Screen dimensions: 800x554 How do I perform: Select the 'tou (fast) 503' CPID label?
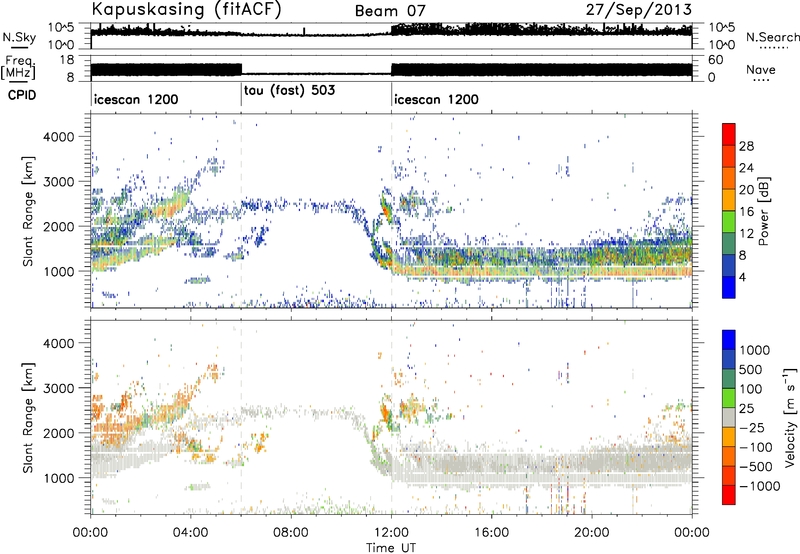[289, 91]
